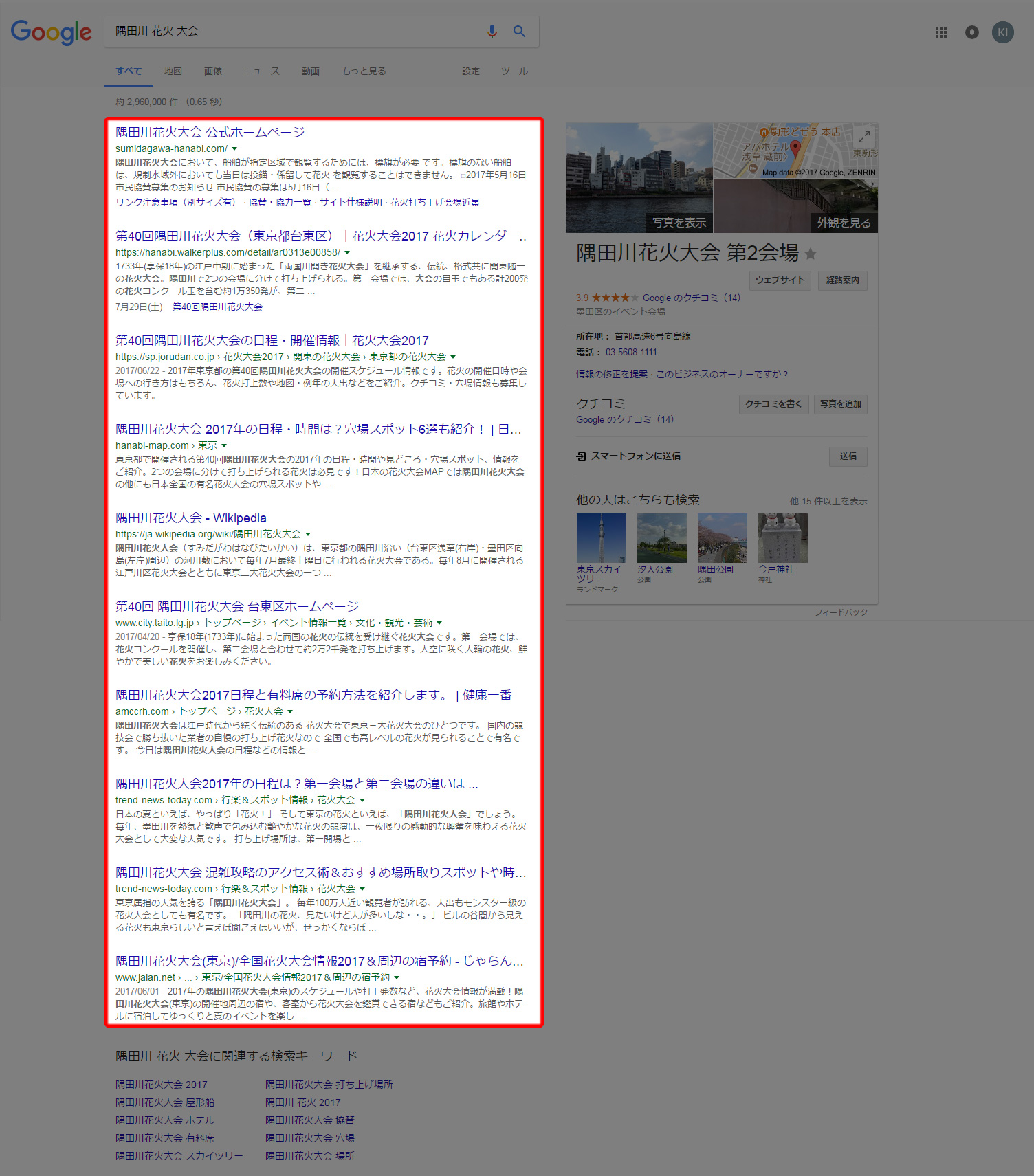The width and height of the screenshot is (1034, 1176).
Task: Expand the dropdown arrow beside sumidagawa-hanabi.com URL
Action: (234, 148)
